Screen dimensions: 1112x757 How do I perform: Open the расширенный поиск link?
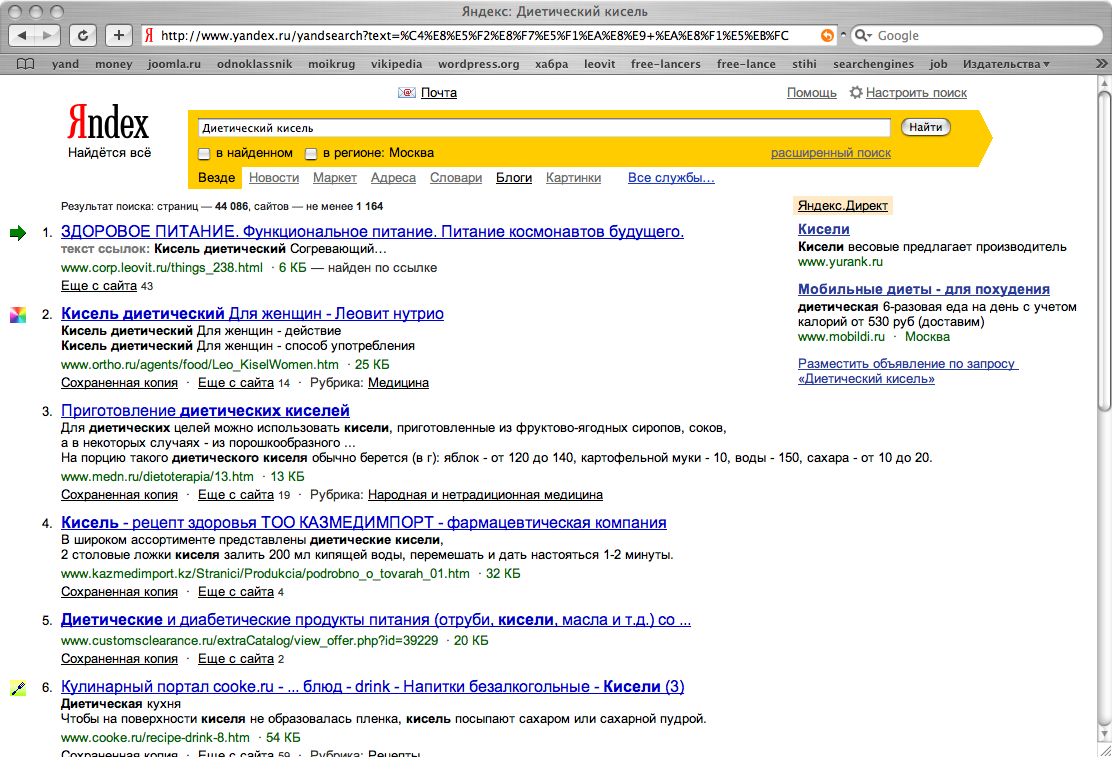coord(830,153)
